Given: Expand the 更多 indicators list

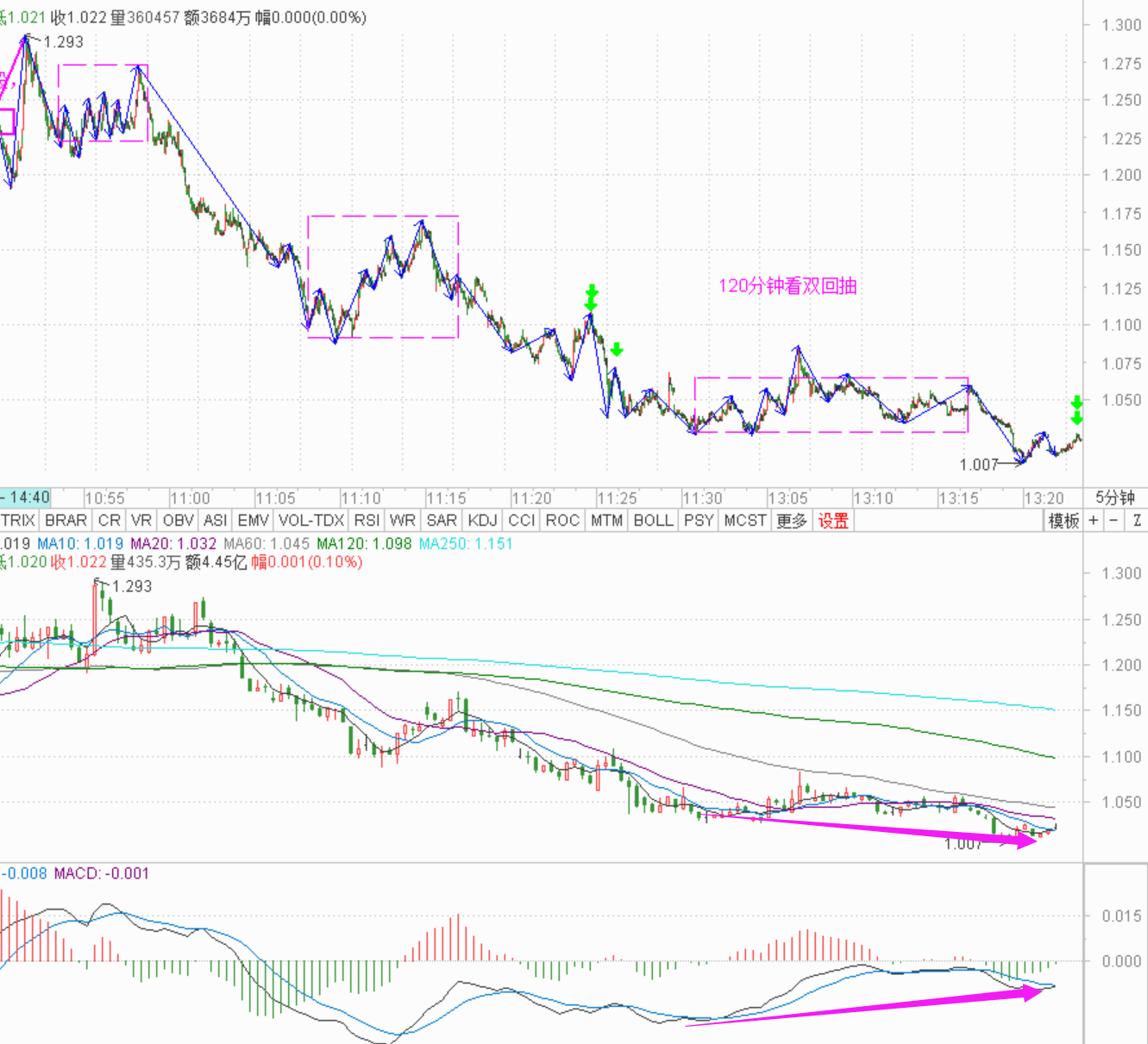Looking at the screenshot, I should (x=791, y=521).
